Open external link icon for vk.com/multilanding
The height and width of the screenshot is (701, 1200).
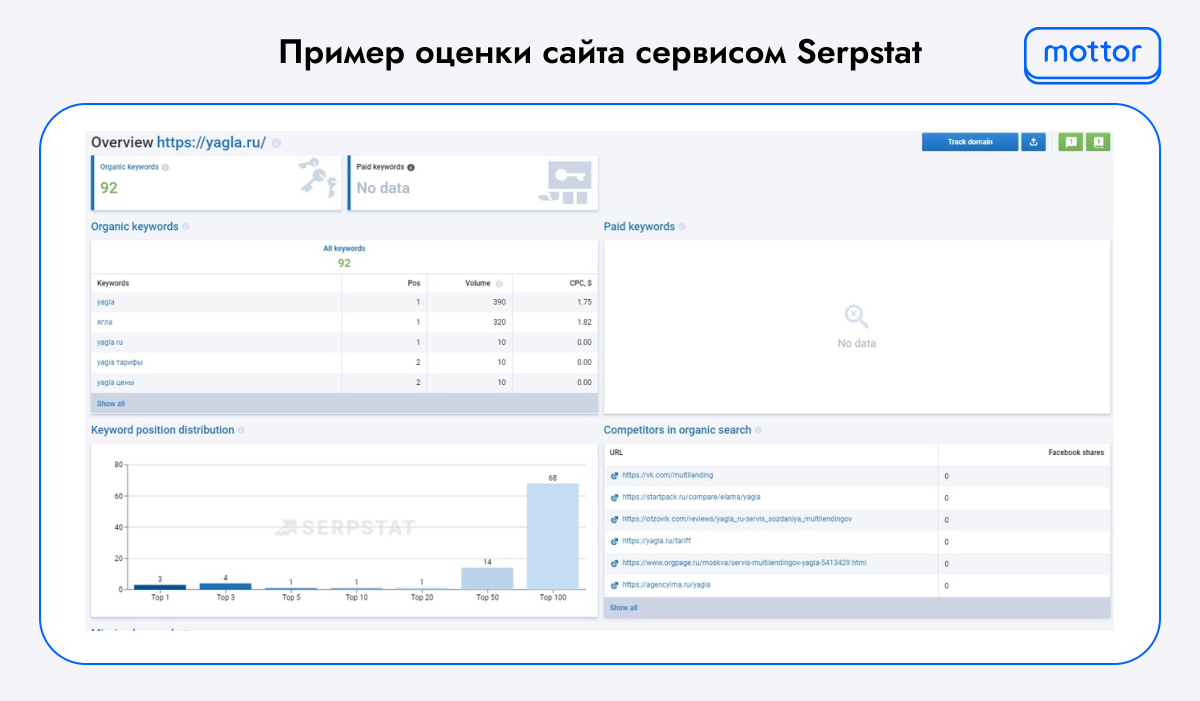pos(614,475)
